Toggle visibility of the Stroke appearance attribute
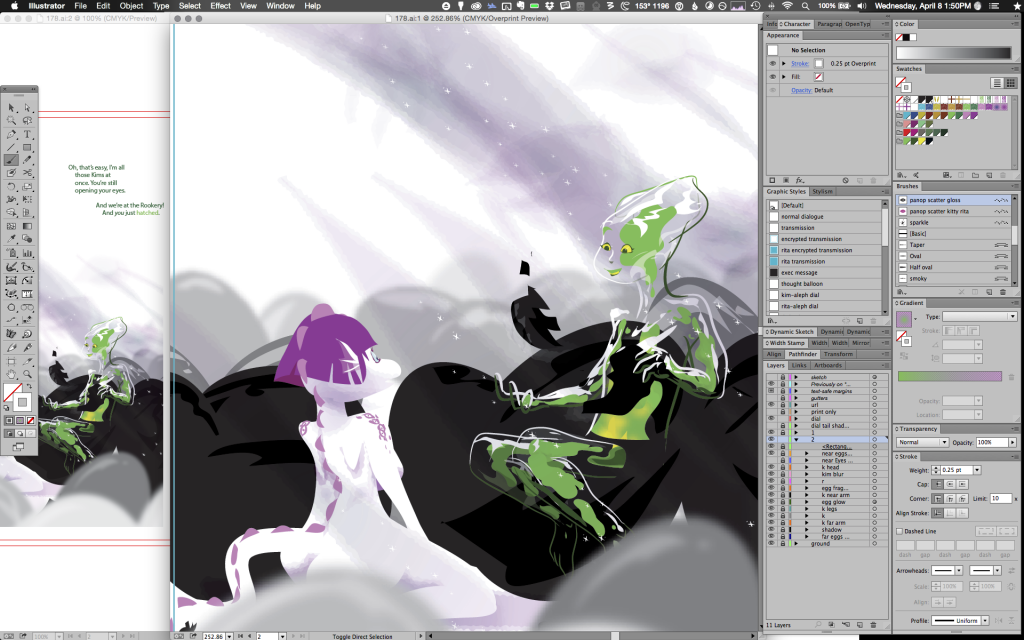The width and height of the screenshot is (1024, 640). click(x=772, y=63)
